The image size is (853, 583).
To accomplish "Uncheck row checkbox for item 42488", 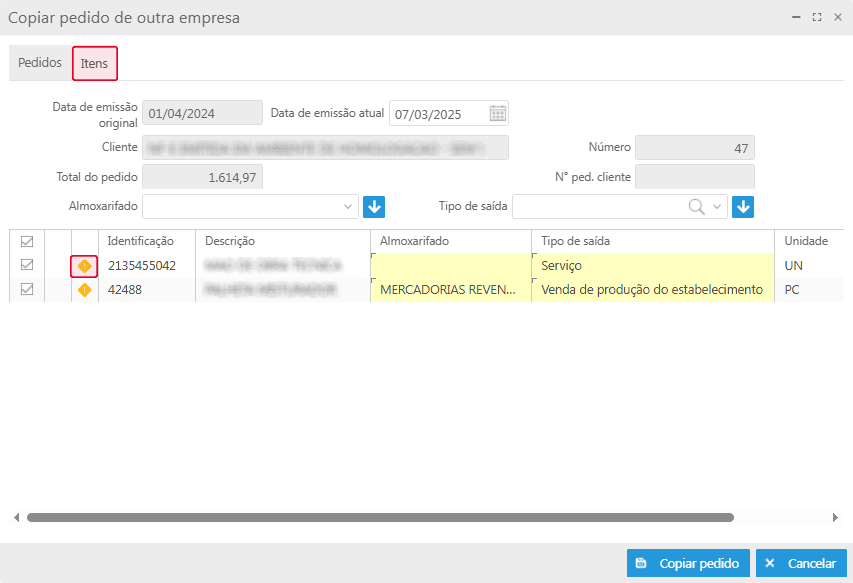I will point(27,290).
